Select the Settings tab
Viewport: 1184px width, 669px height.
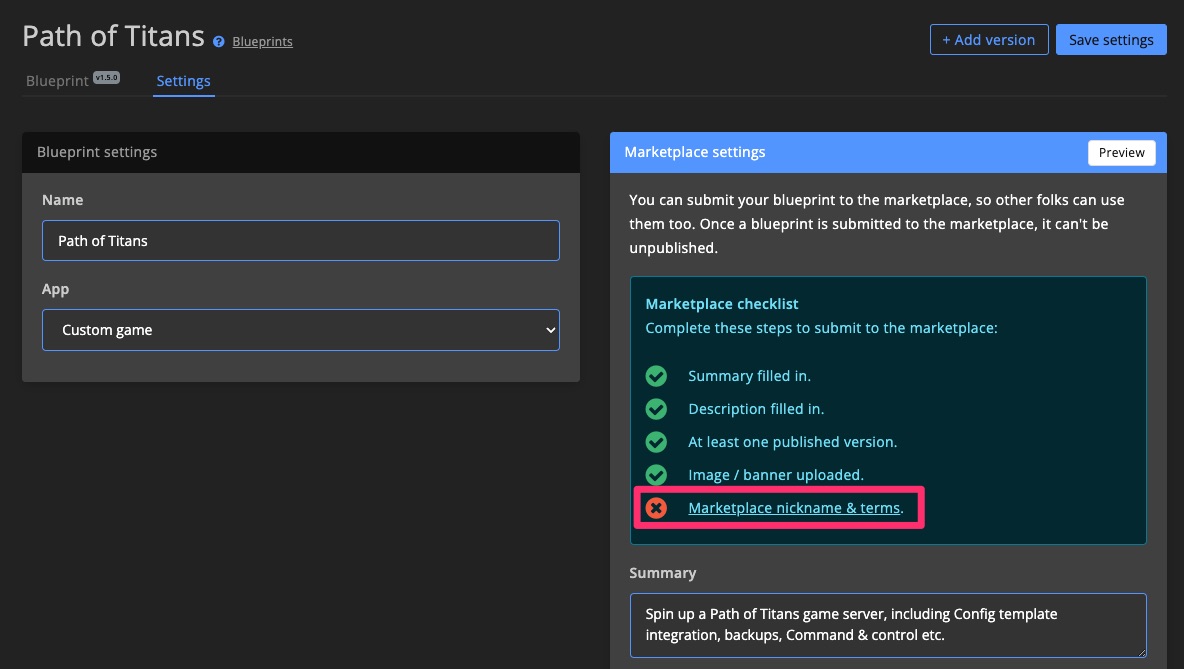[x=183, y=81]
